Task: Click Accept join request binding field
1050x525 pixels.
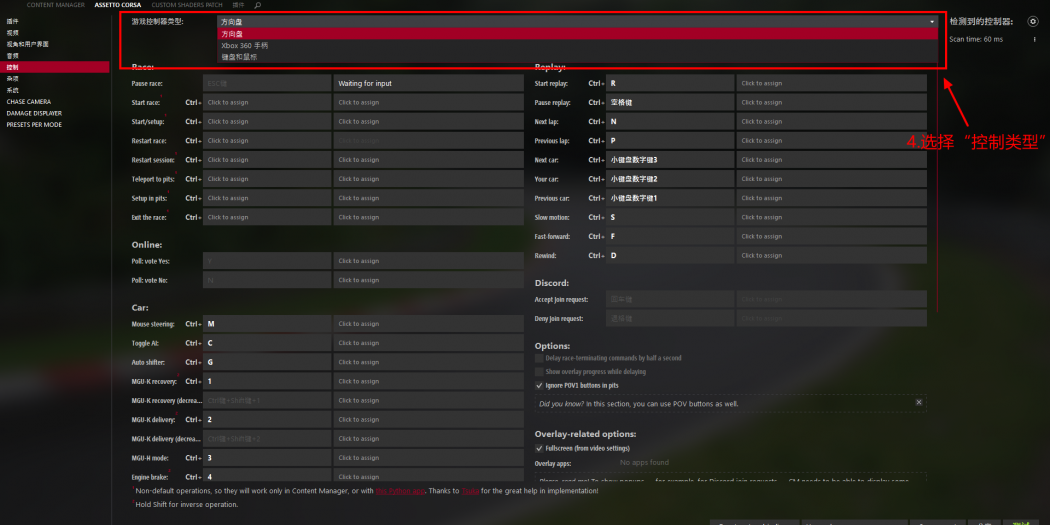Action: [670, 299]
